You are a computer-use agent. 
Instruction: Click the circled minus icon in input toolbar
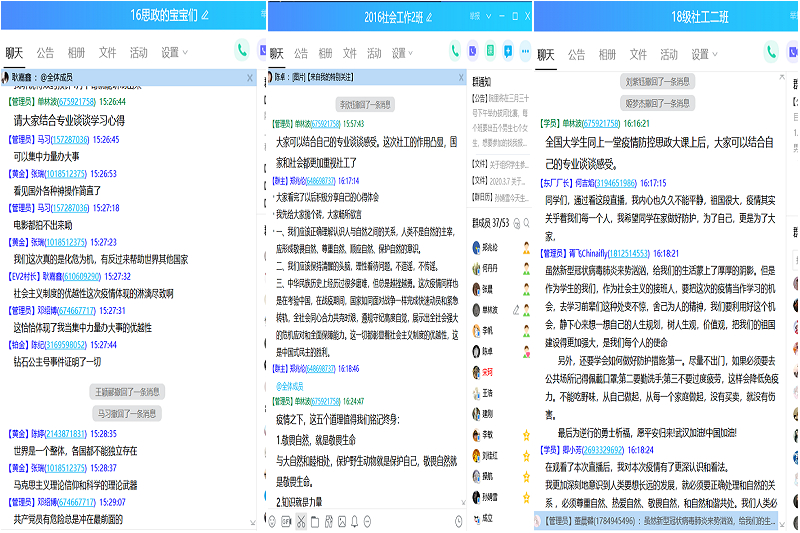coord(367,521)
